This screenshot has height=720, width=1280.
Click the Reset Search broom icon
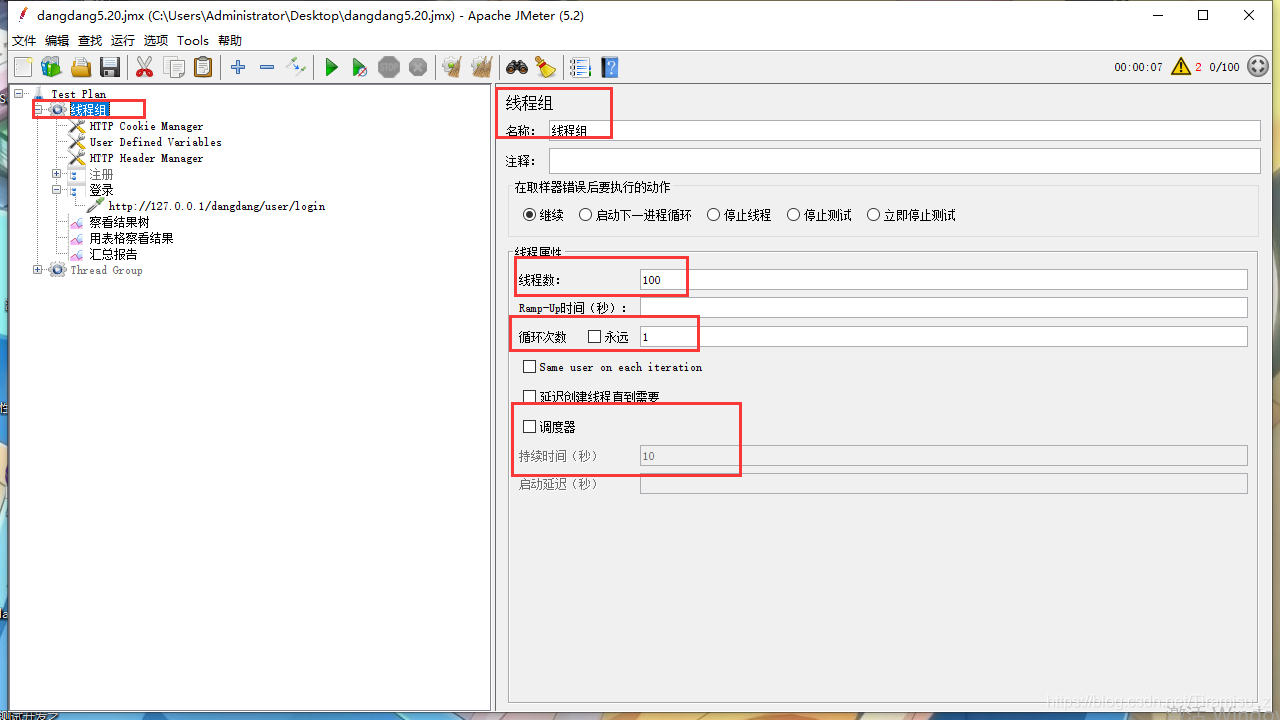pyautogui.click(x=545, y=67)
